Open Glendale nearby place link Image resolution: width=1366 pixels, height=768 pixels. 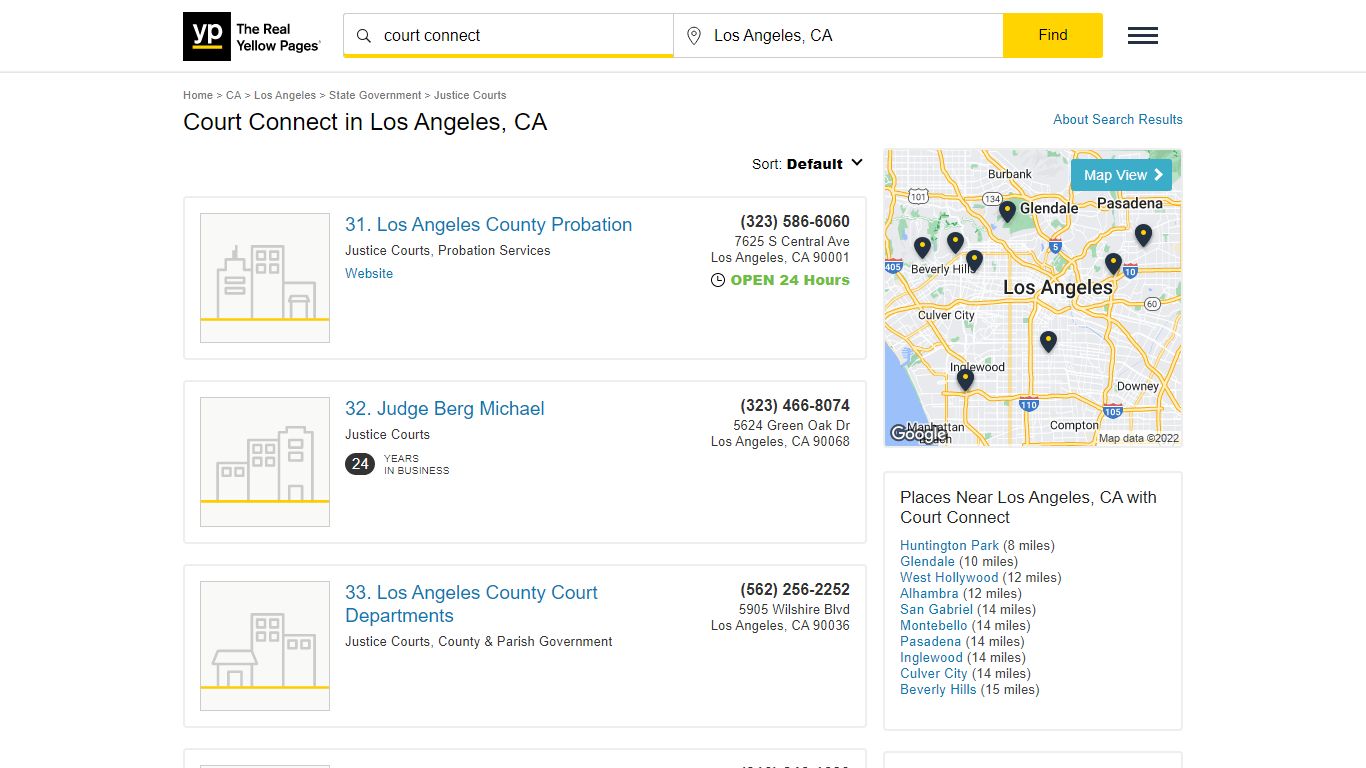click(x=927, y=561)
